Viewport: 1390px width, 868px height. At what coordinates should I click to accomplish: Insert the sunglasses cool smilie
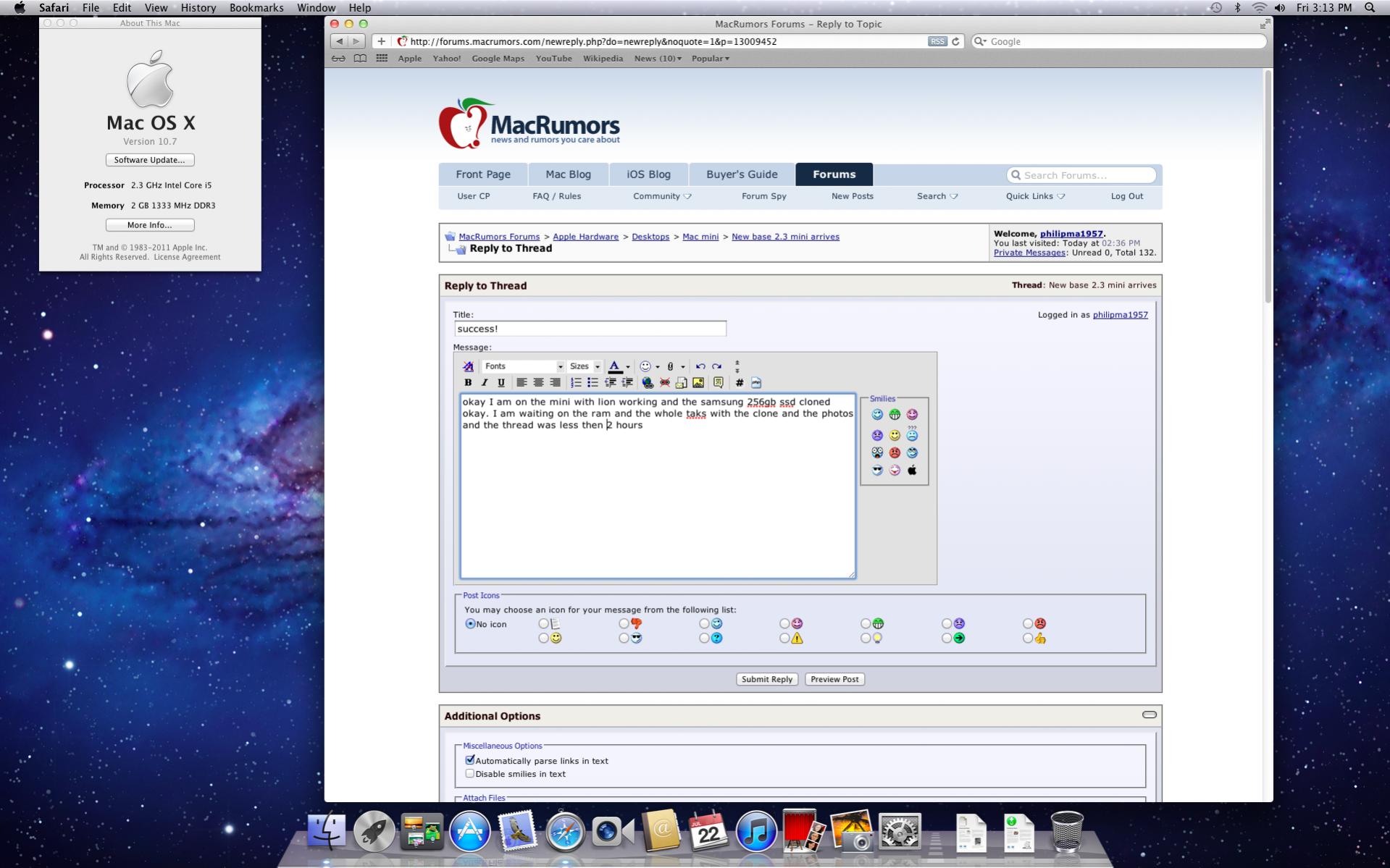click(x=877, y=471)
